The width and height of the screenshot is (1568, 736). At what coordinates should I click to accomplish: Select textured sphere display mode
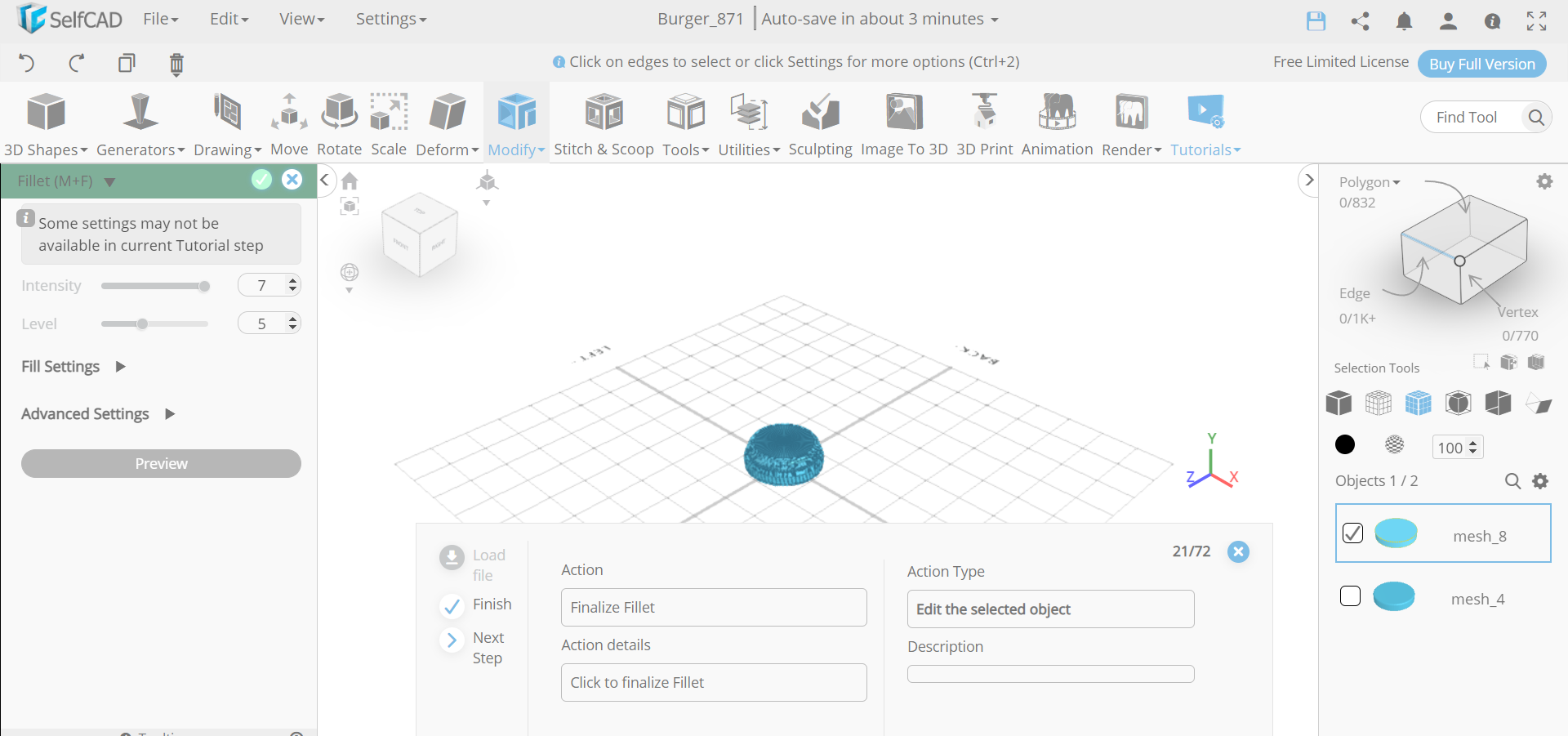(x=1395, y=444)
